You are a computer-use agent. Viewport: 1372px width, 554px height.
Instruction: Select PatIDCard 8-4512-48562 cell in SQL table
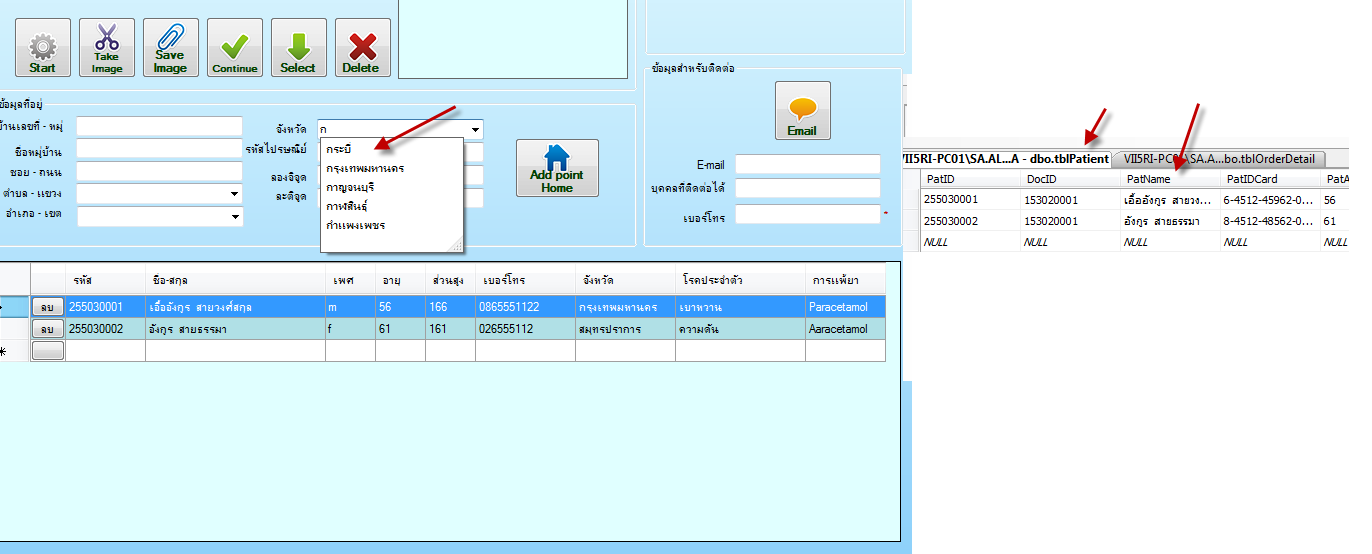coord(1270,221)
